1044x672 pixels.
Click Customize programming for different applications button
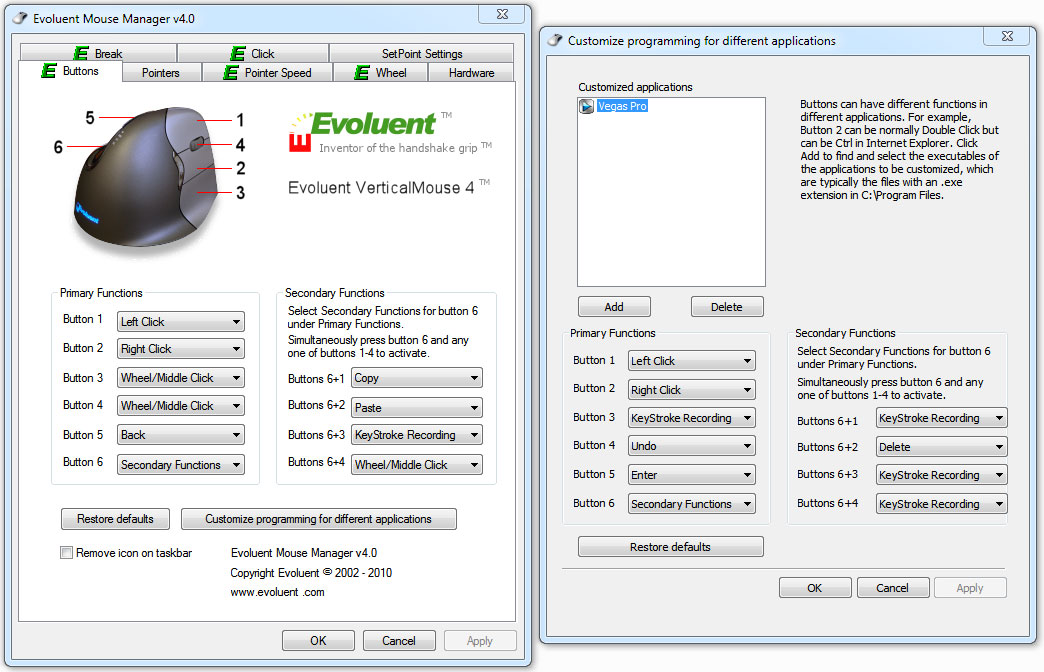click(318, 519)
